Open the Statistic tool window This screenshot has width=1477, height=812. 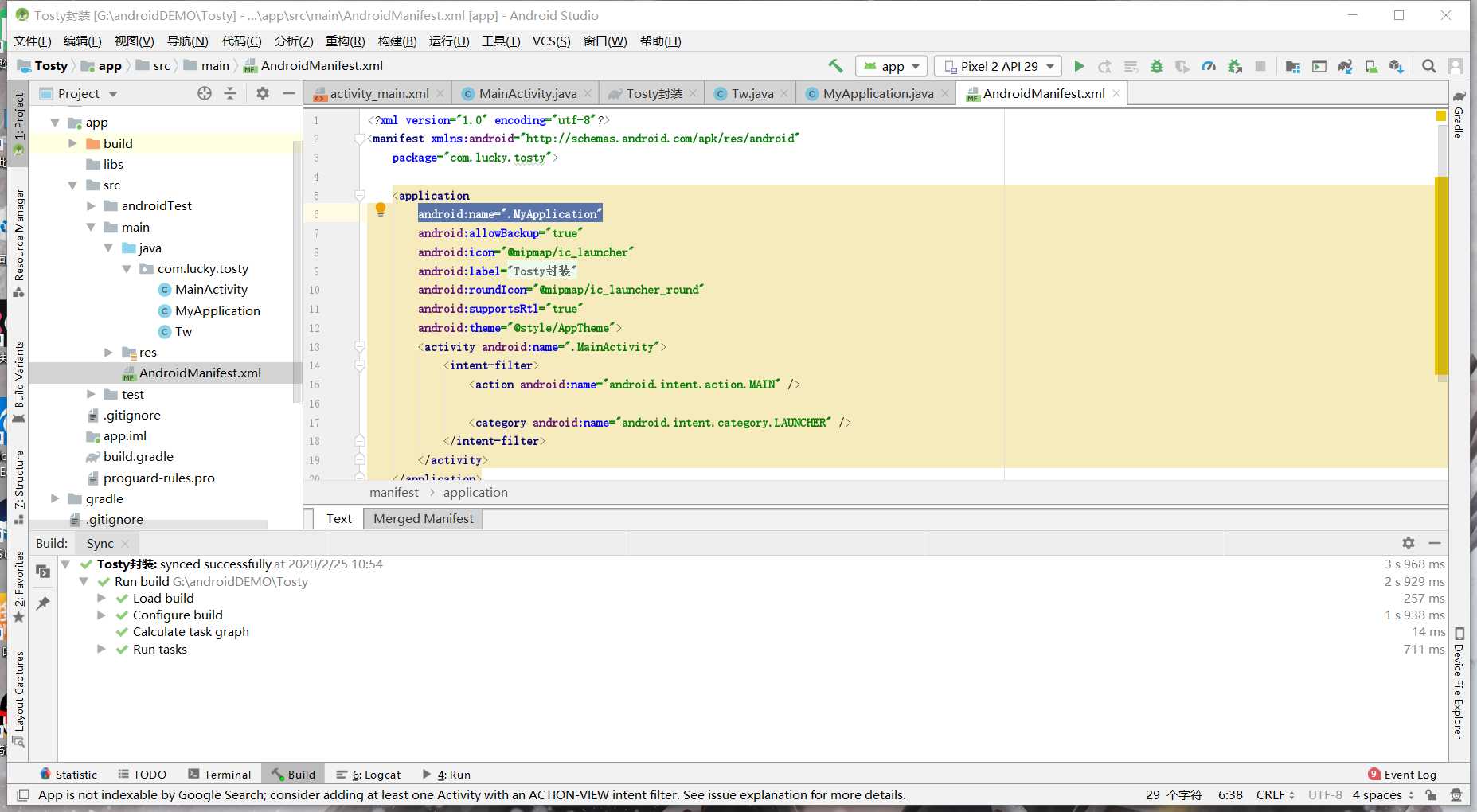point(68,774)
